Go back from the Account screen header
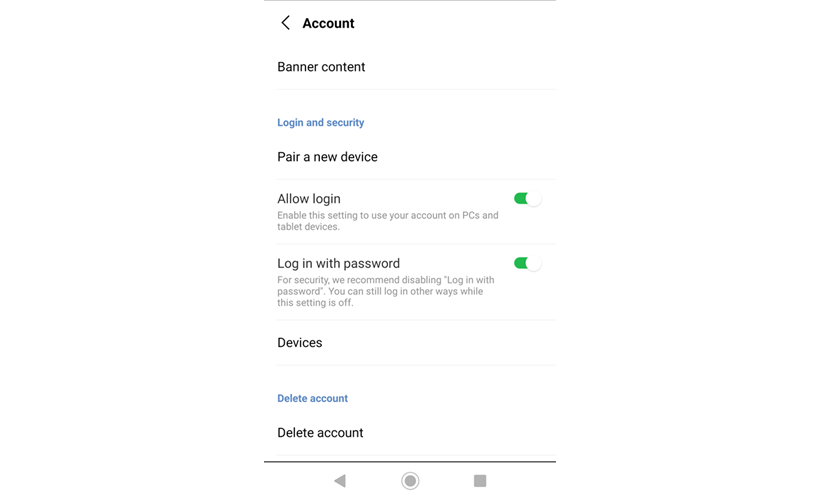 tap(285, 23)
